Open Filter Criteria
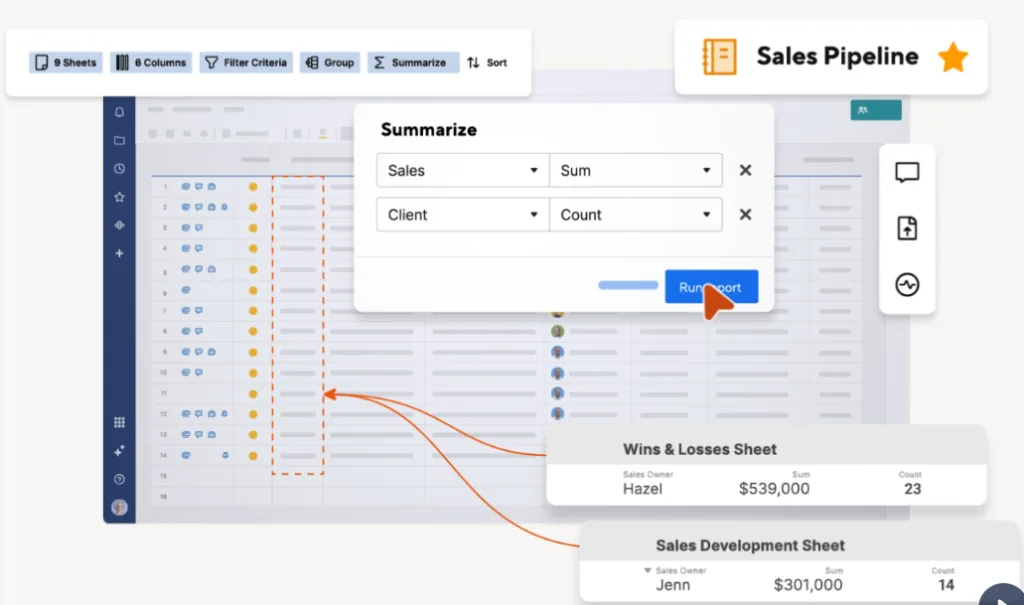This screenshot has height=605, width=1024. click(246, 63)
